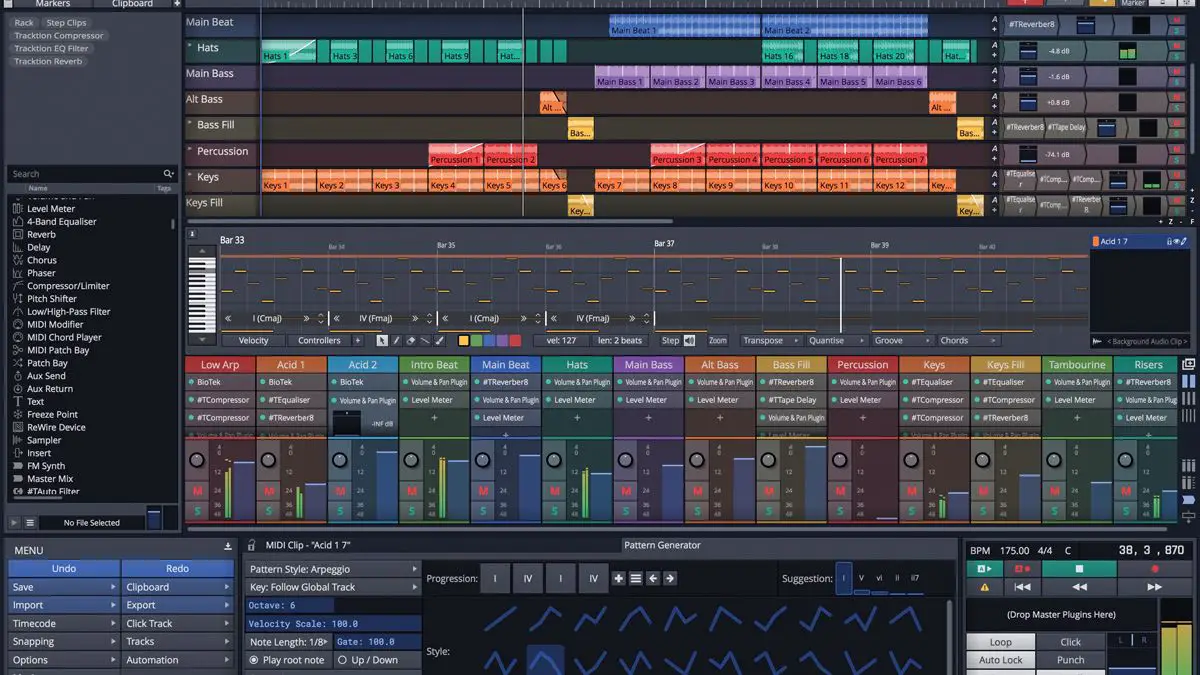Click the Punch button in the transport panel
The width and height of the screenshot is (1200, 675).
click(x=1072, y=660)
